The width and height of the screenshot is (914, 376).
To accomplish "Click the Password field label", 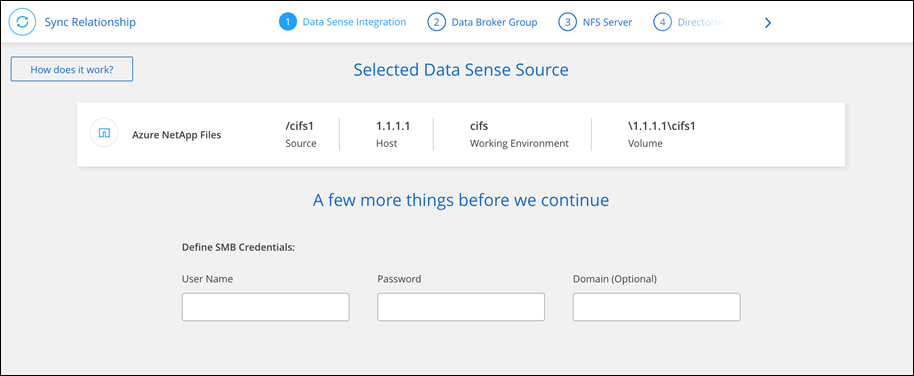I will click(x=399, y=279).
